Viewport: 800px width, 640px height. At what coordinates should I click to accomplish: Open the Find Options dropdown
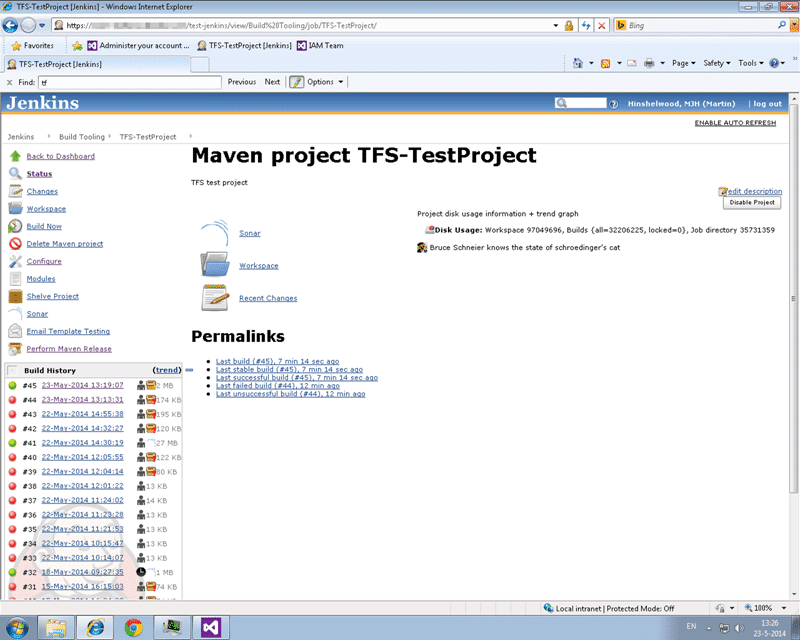325,82
